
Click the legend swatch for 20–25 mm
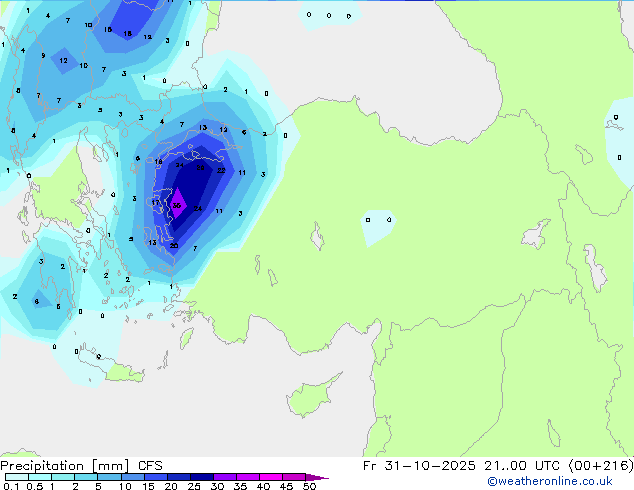[x=179, y=477]
